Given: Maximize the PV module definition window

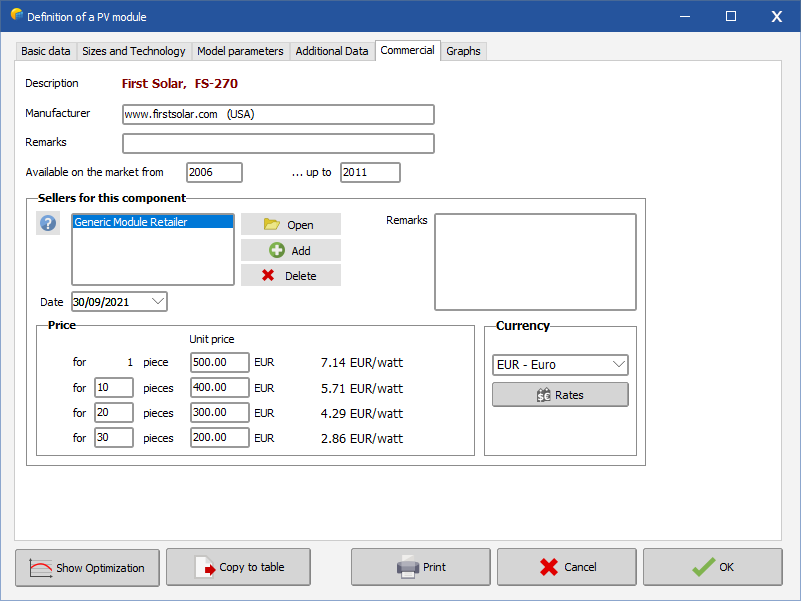Looking at the screenshot, I should coord(731,16).
